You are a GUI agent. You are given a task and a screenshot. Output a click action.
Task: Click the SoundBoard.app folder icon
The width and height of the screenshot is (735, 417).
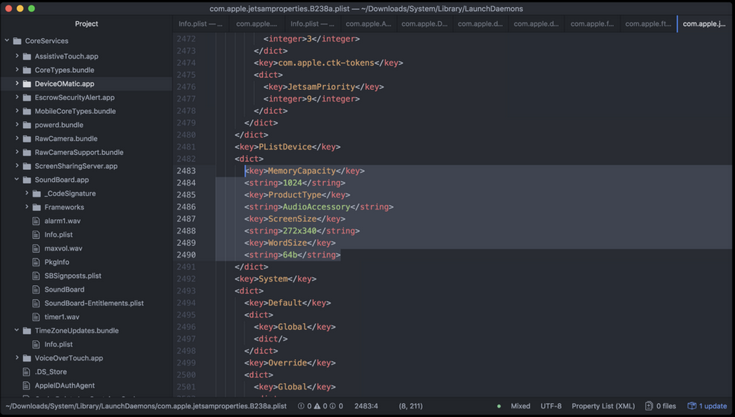(x=27, y=180)
